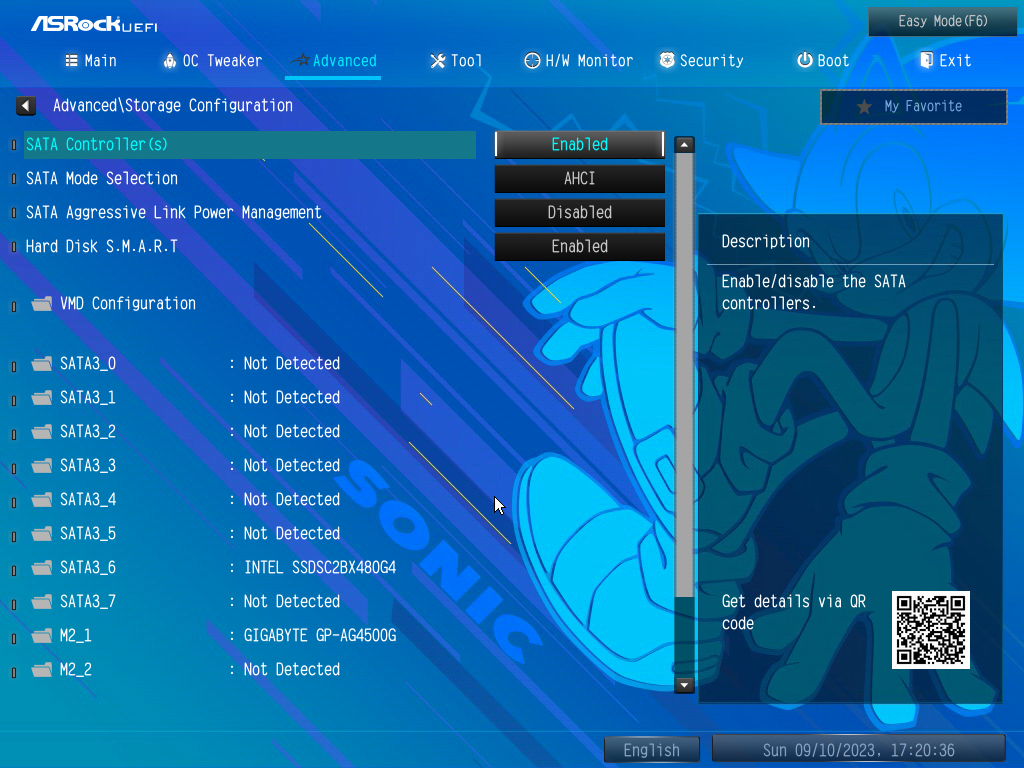Open the SATA3_6 entry label
The image size is (1024, 768).
click(x=88, y=568)
